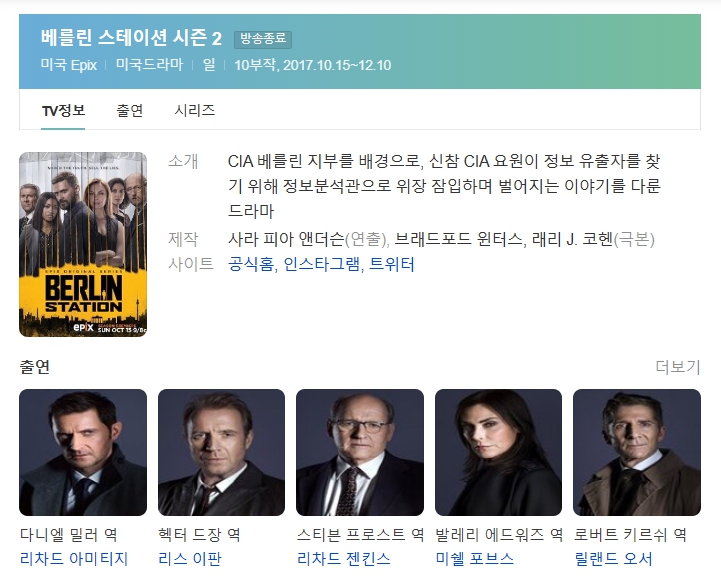Switch to the 출연 tab
Image resolution: width=721 pixels, height=580 pixels.
[x=130, y=110]
